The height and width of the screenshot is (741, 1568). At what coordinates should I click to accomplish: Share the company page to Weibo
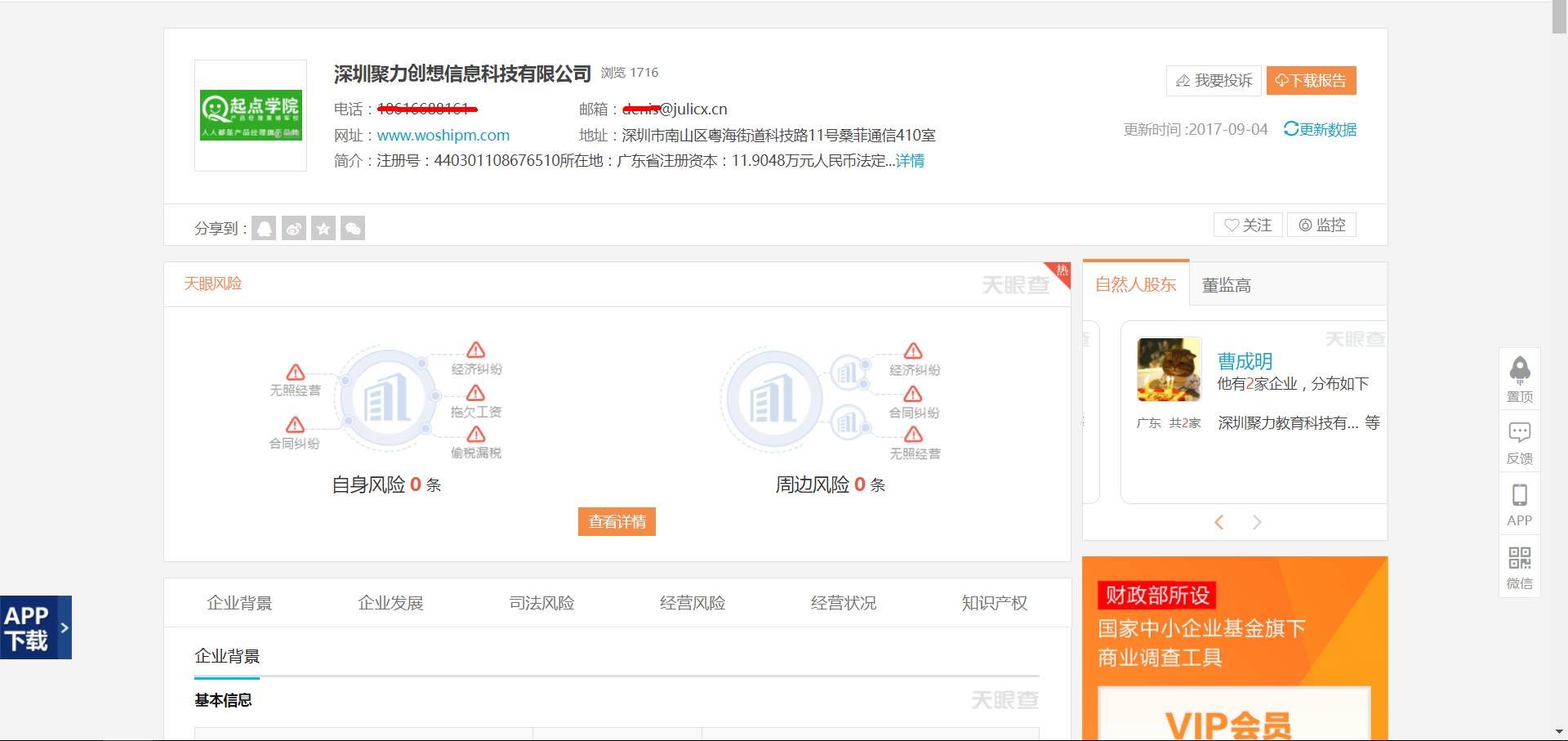[x=294, y=228]
